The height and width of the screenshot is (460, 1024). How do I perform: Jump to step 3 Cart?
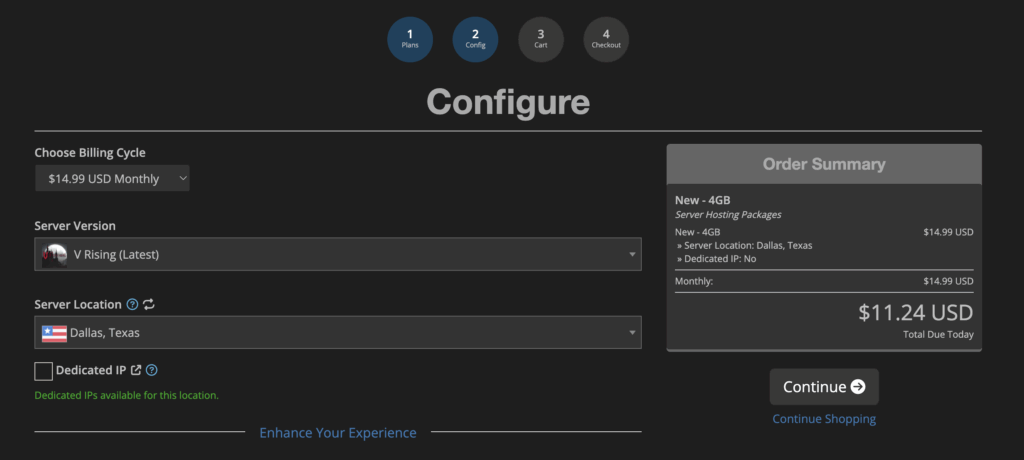pos(540,39)
